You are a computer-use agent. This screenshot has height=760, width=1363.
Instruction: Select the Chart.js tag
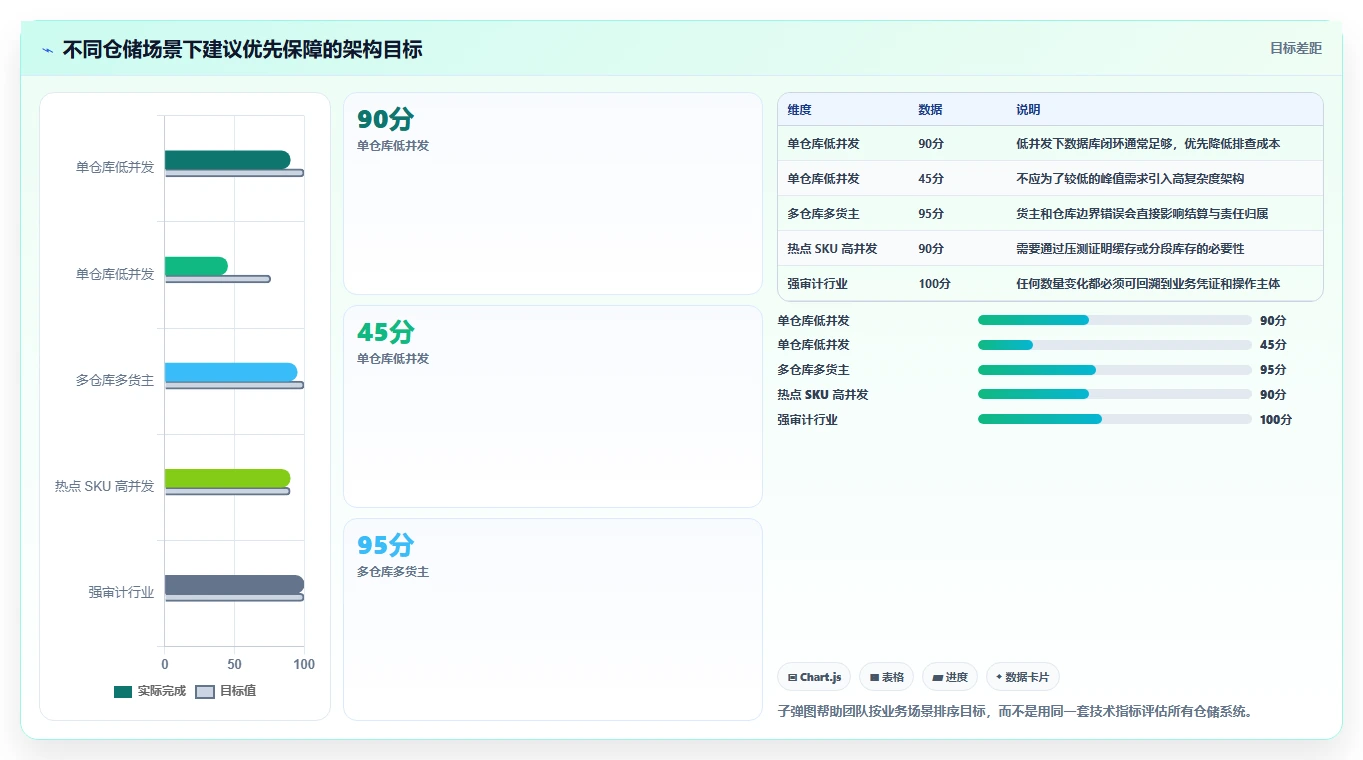click(814, 677)
